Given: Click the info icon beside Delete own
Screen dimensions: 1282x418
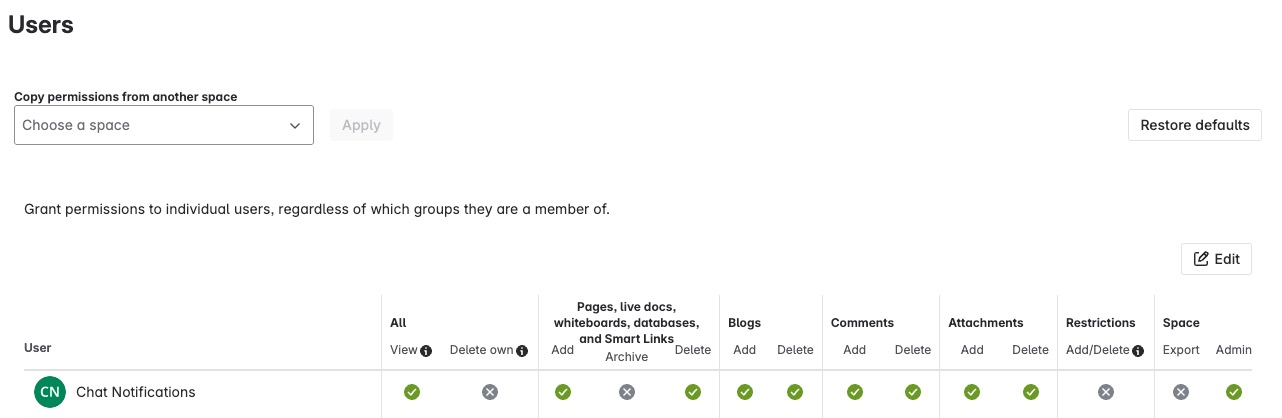Looking at the screenshot, I should 522,351.
